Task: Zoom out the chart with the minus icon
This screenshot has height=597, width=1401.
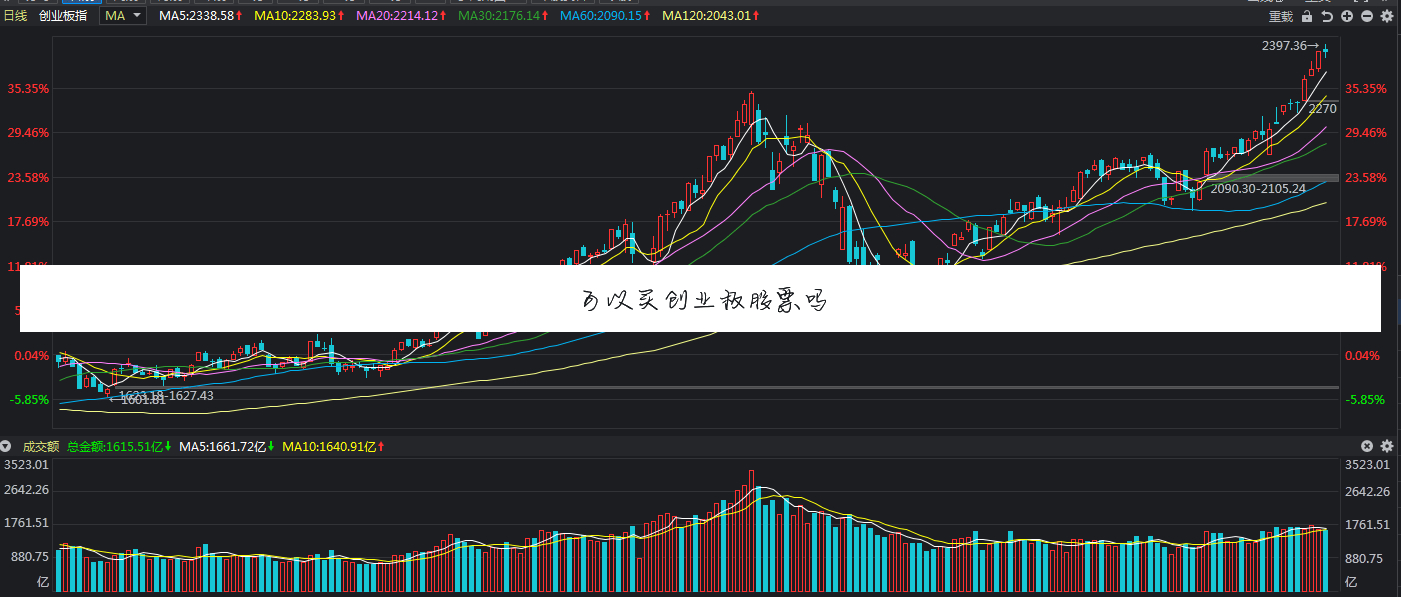Action: (x=1366, y=16)
